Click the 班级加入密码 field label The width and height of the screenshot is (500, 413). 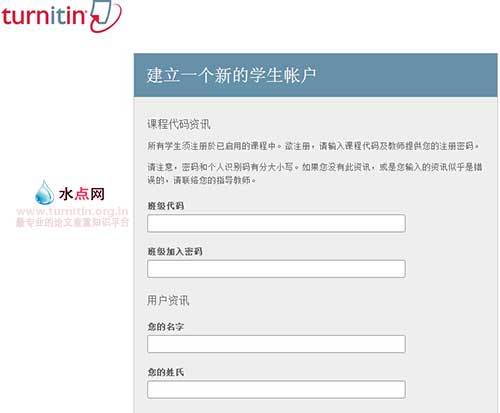click(x=175, y=252)
